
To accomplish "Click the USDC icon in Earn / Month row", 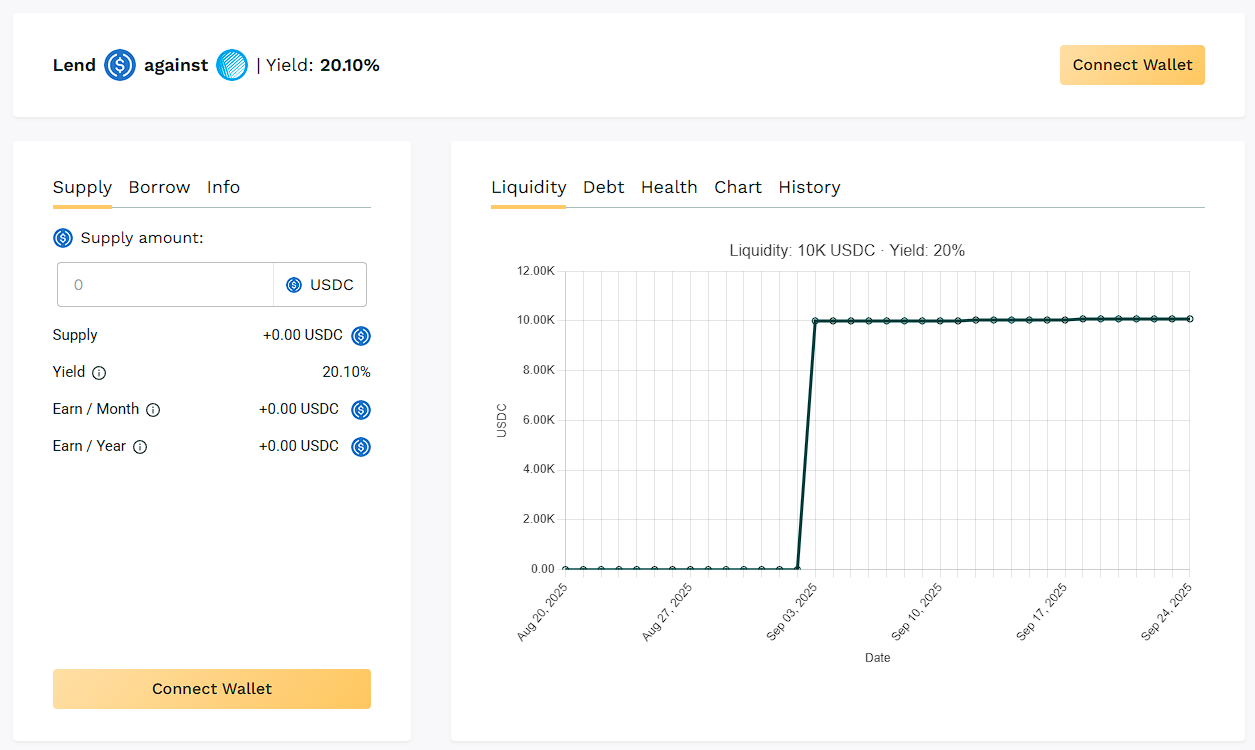I will click(x=361, y=410).
